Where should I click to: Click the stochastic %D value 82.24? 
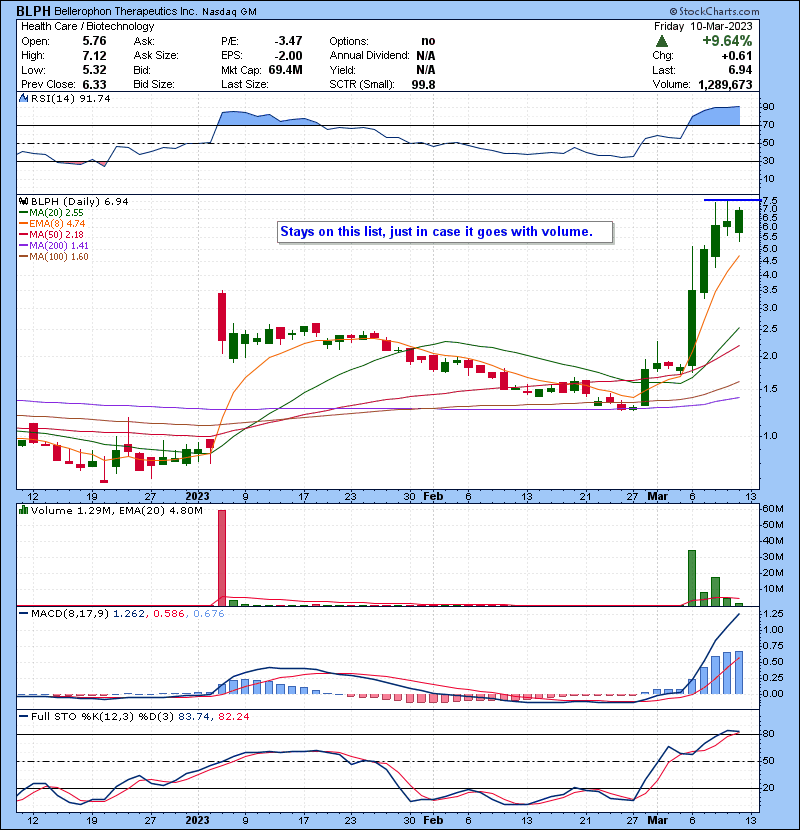coord(233,716)
